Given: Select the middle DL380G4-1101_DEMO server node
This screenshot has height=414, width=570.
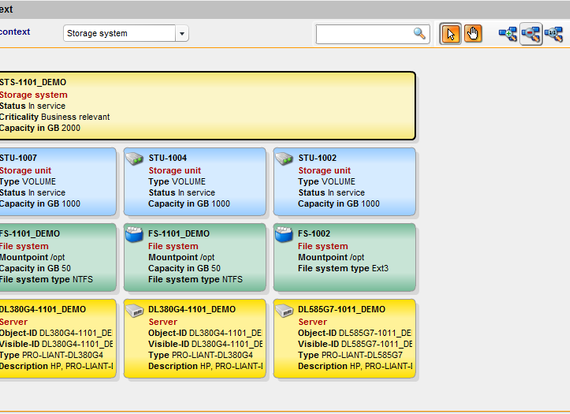Looking at the screenshot, I should [194, 338].
